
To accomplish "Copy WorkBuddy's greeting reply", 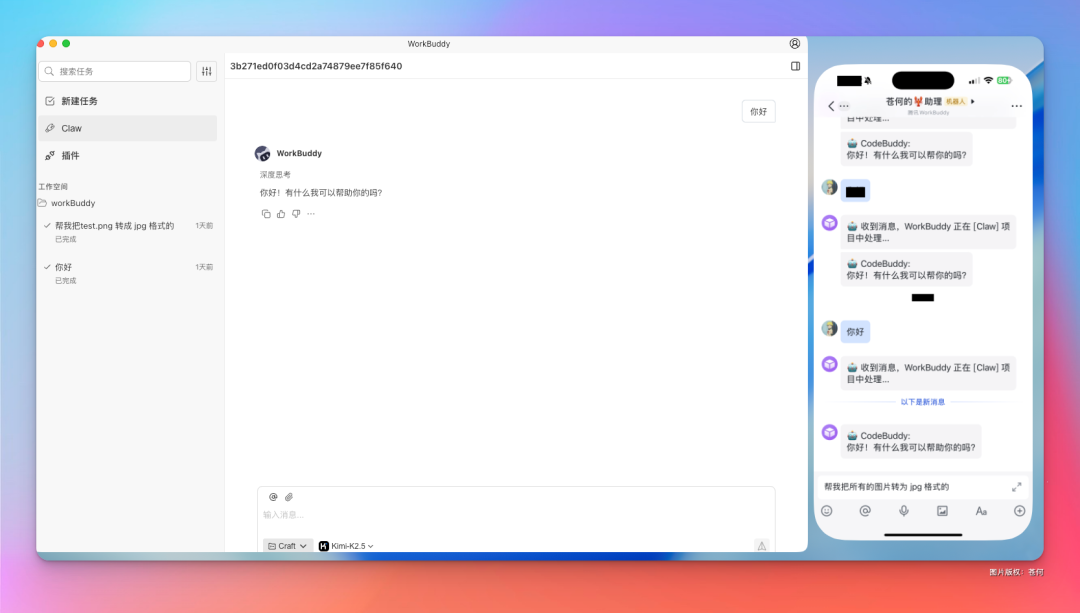I will point(266,213).
